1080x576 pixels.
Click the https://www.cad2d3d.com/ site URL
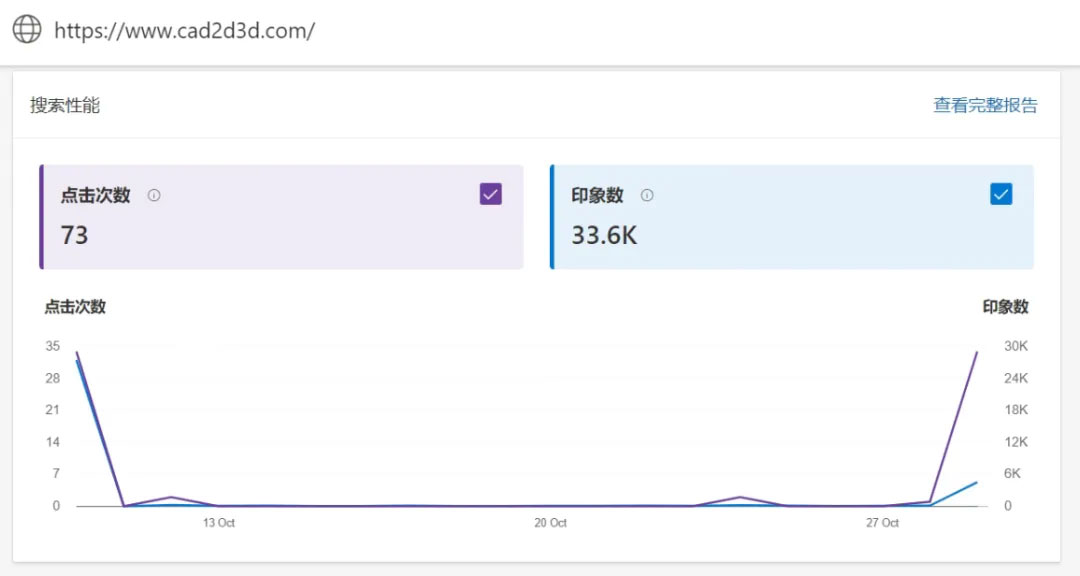185,30
